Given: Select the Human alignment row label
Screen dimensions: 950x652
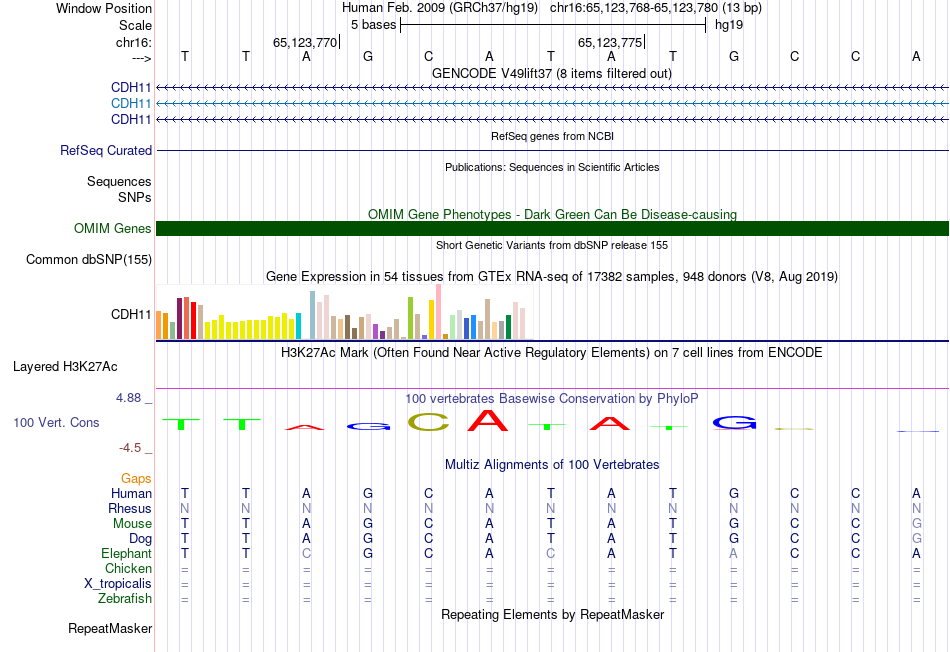Looking at the screenshot, I should click(x=131, y=493).
